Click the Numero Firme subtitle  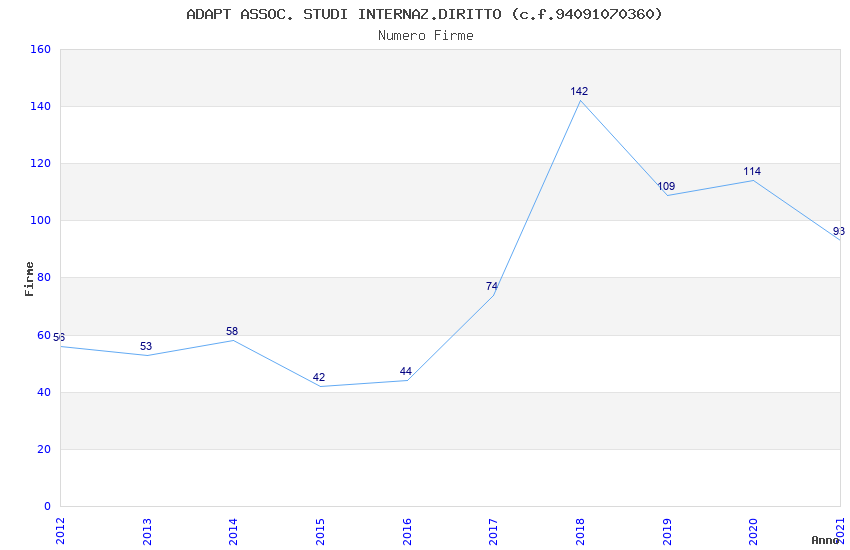click(x=426, y=35)
